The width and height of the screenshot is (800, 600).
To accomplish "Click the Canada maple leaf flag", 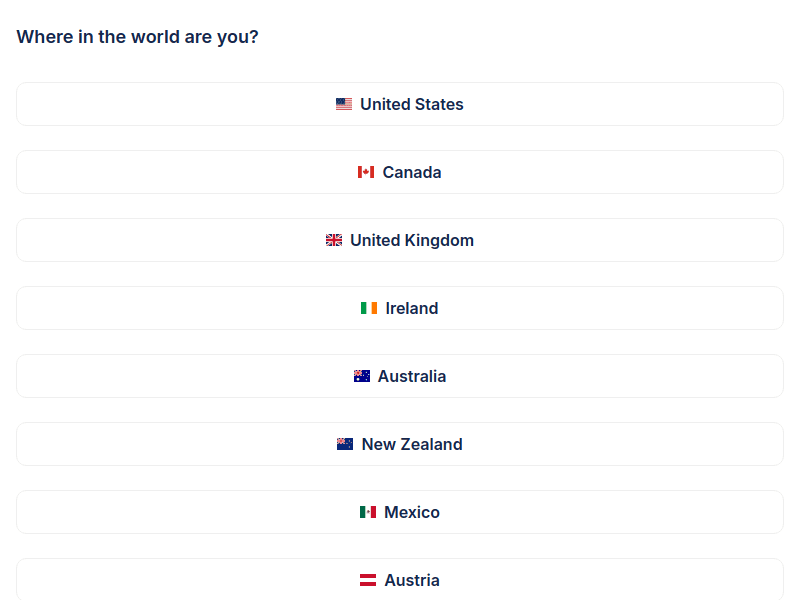I will 366,172.
